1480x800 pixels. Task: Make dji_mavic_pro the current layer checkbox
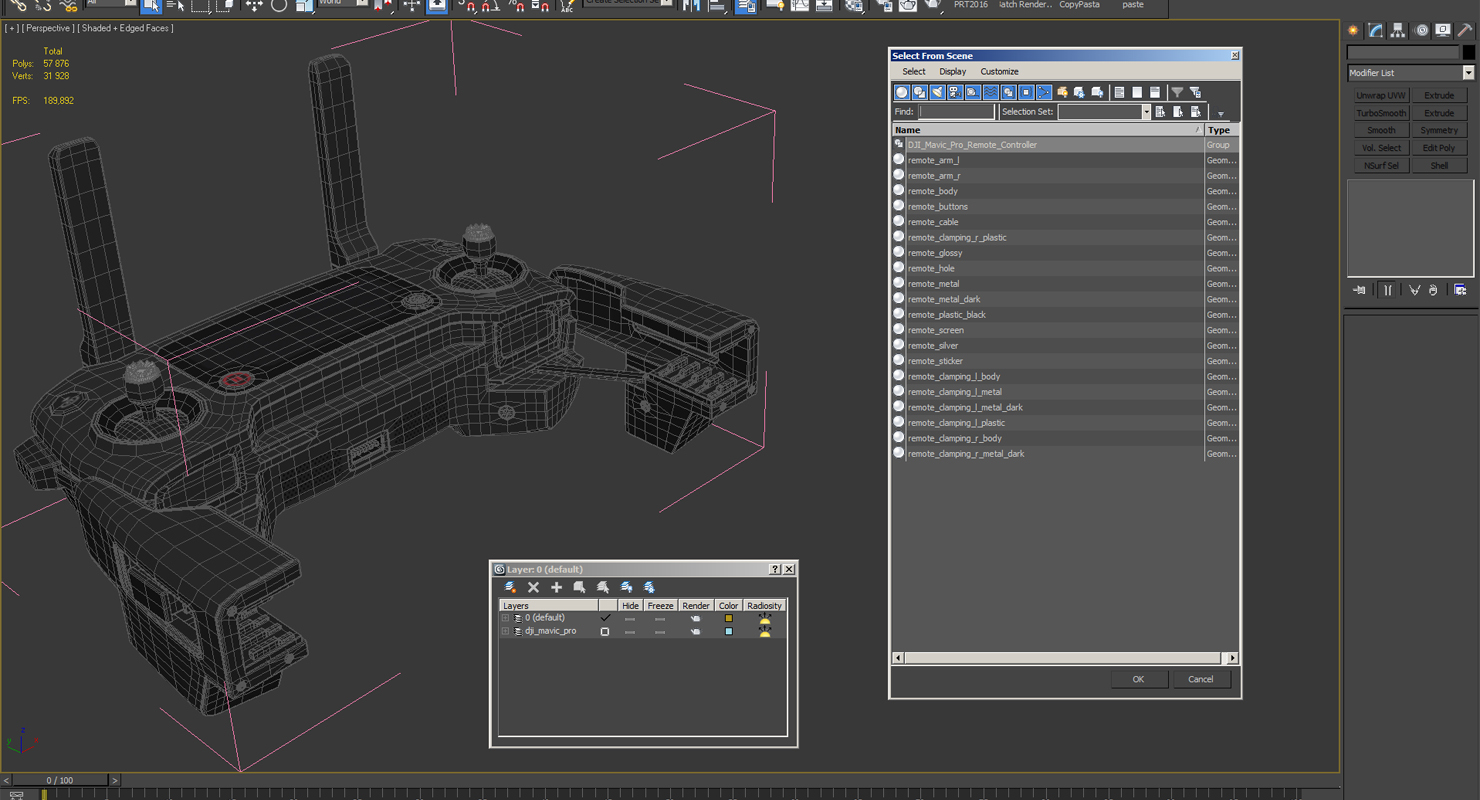pos(605,631)
